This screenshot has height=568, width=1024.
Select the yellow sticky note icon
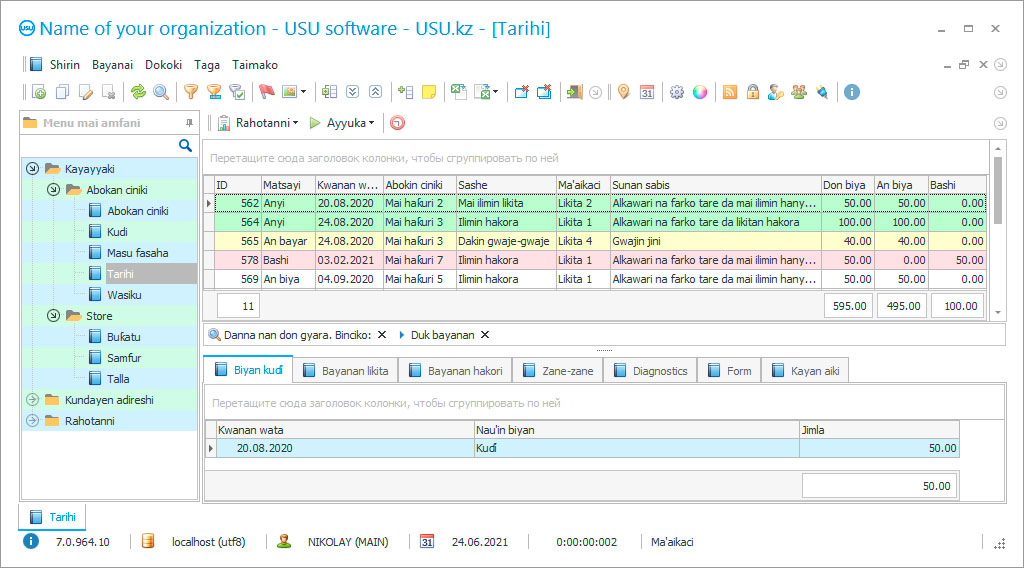pos(429,92)
